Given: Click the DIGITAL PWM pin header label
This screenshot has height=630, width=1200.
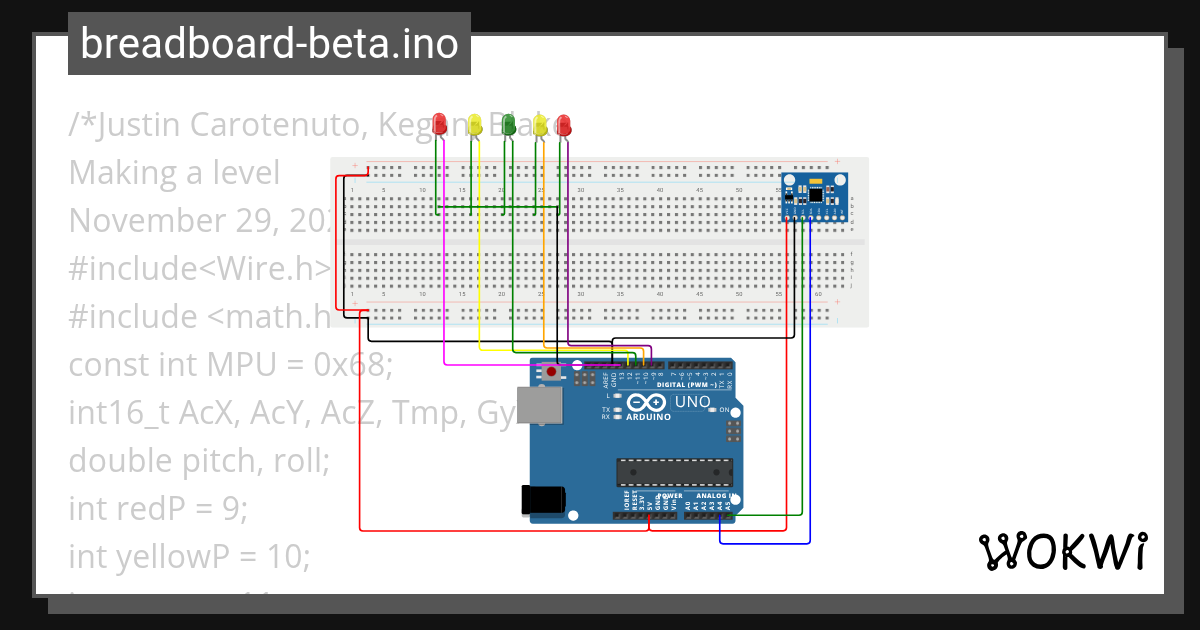Looking at the screenshot, I should [687, 384].
